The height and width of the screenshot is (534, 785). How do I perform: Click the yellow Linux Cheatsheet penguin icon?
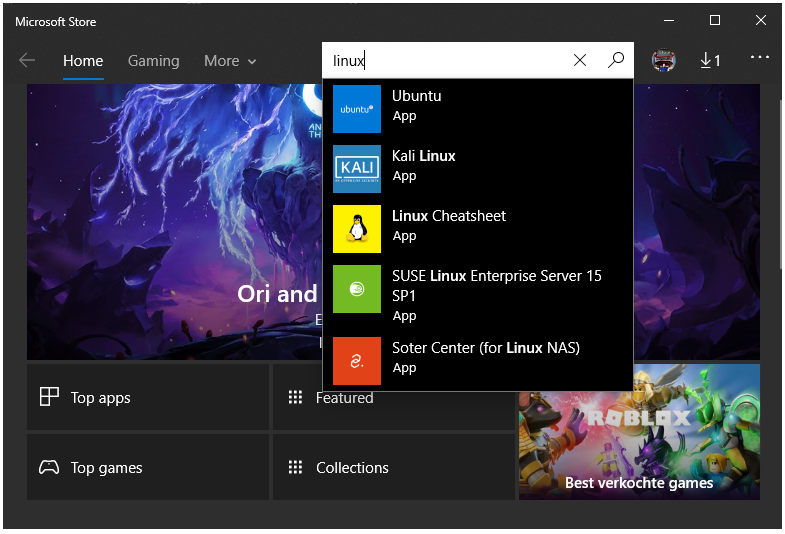[x=357, y=229]
